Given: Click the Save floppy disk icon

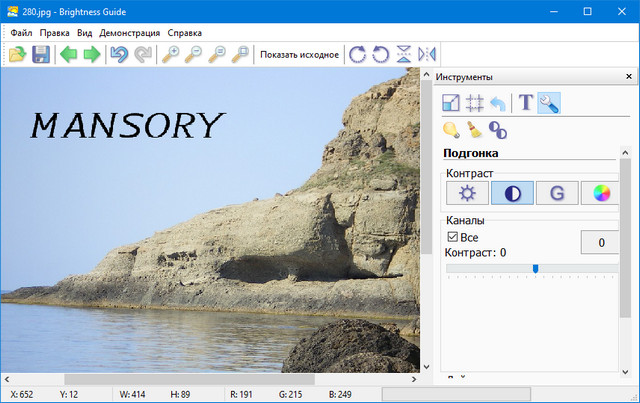Looking at the screenshot, I should point(41,54).
